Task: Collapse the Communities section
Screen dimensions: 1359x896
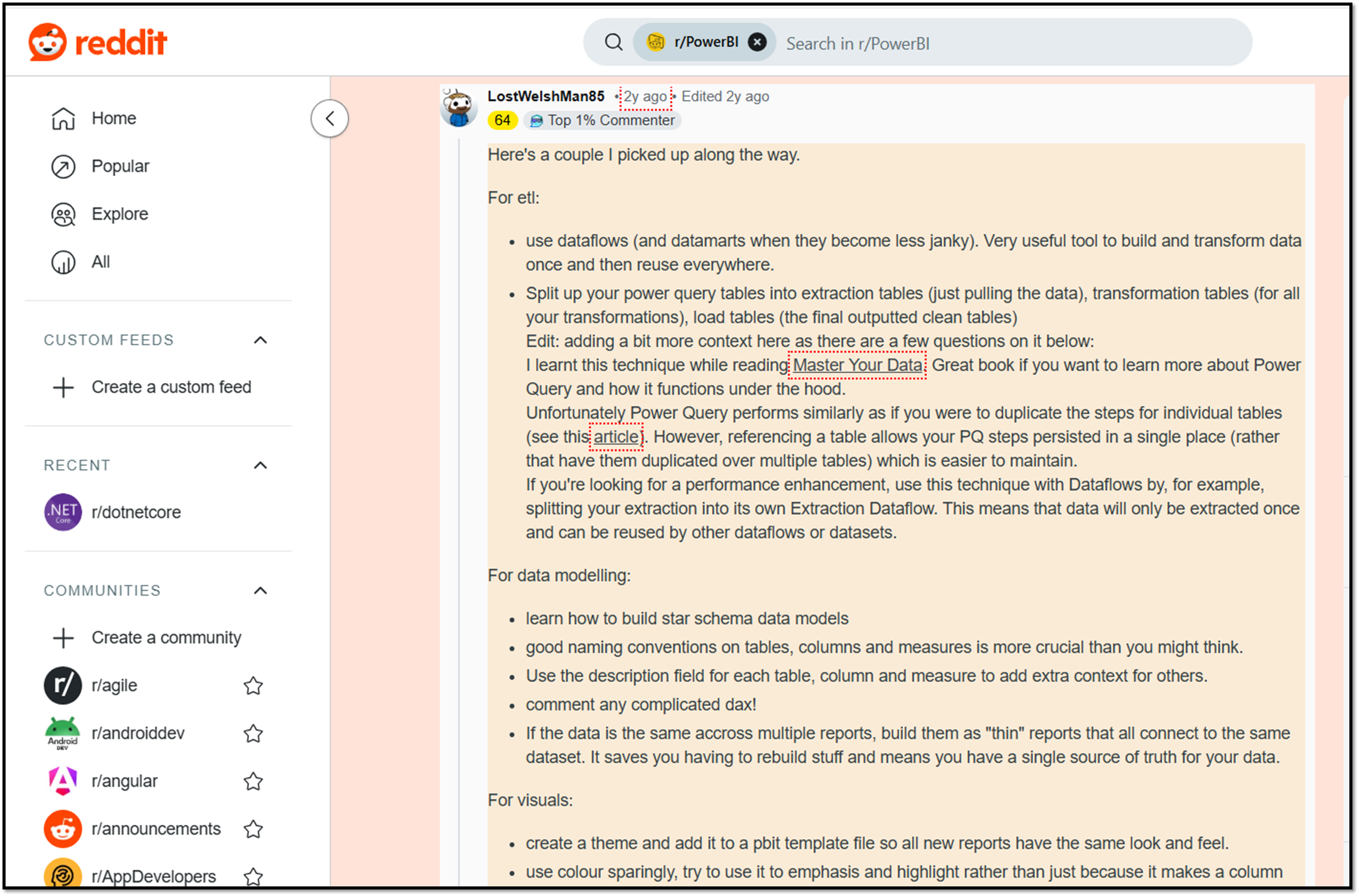Action: pyautogui.click(x=260, y=590)
